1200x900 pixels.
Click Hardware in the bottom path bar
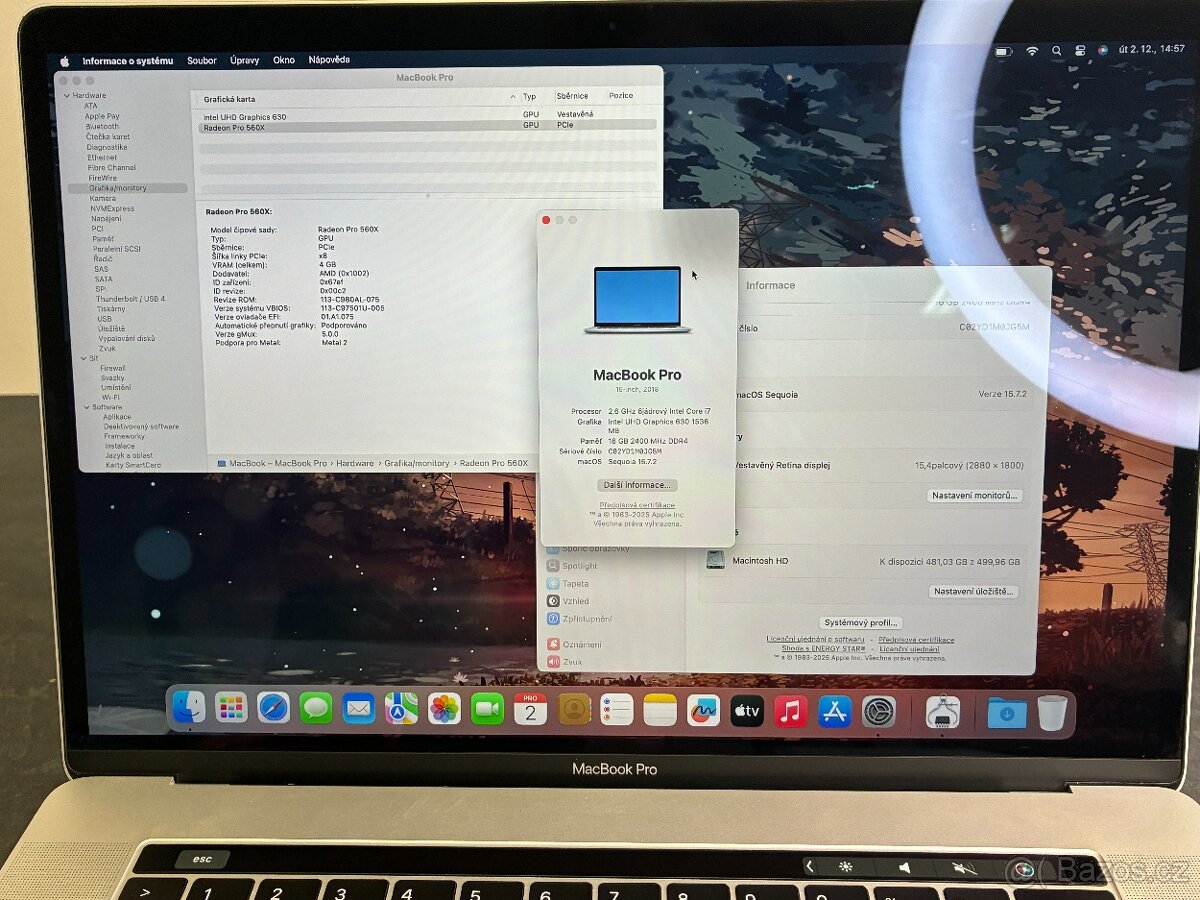(x=355, y=464)
